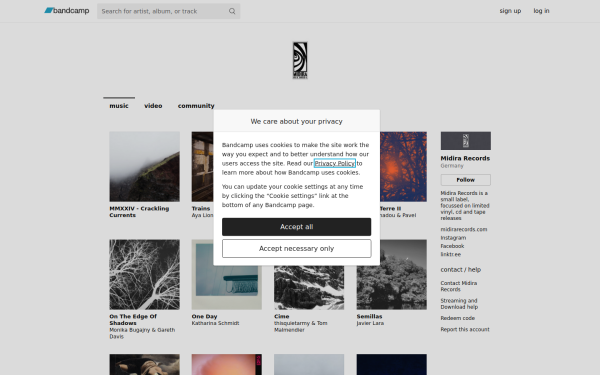The image size is (600, 375).
Task: Open the midirarecords.com link
Action: pyautogui.click(x=463, y=230)
